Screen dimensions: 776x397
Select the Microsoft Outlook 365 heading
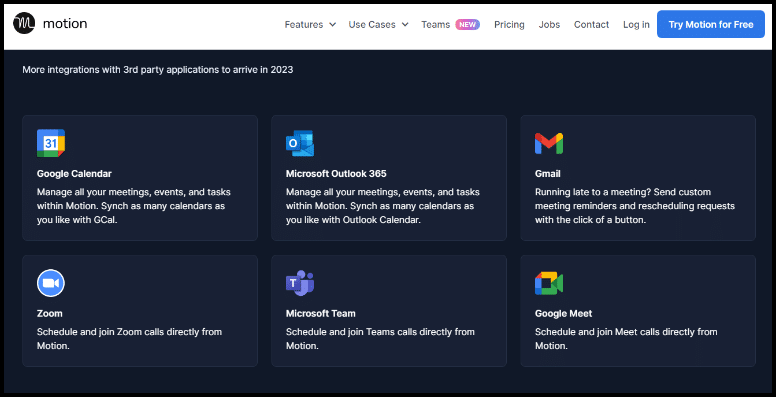pos(336,174)
